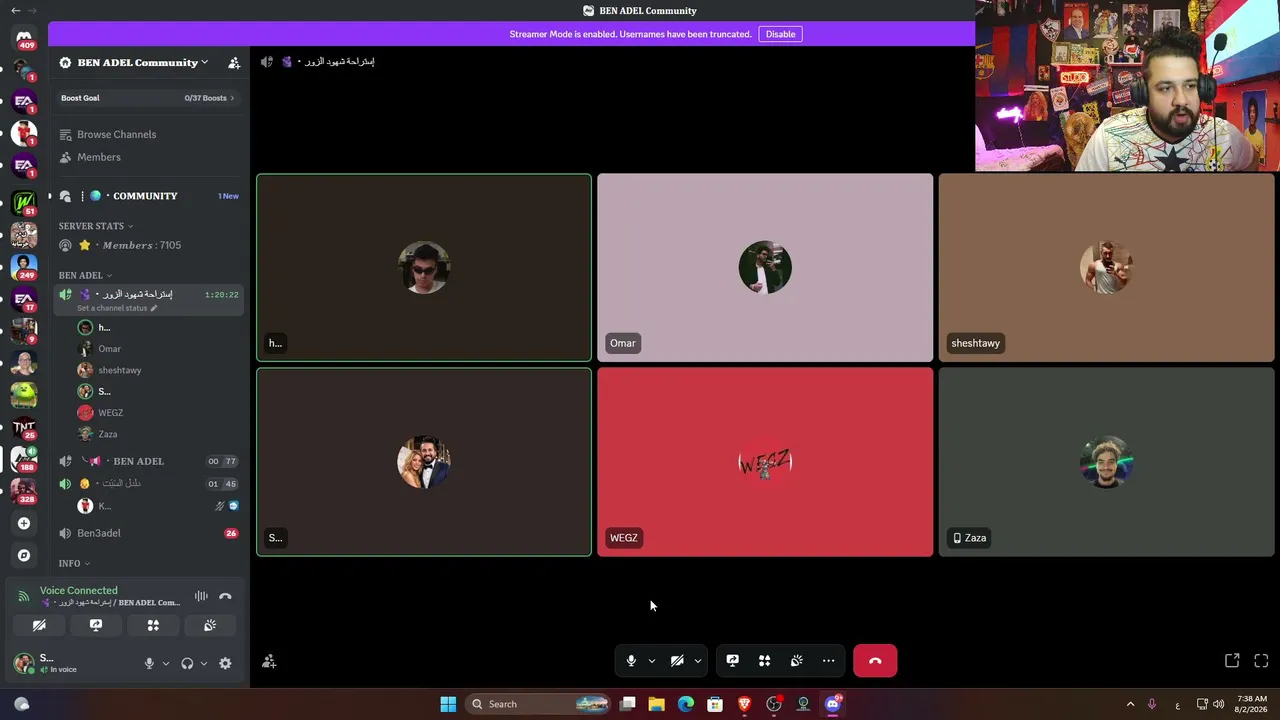Open soundboard from the bottom call bar
Viewport: 1280px width, 720px height.
click(x=796, y=661)
